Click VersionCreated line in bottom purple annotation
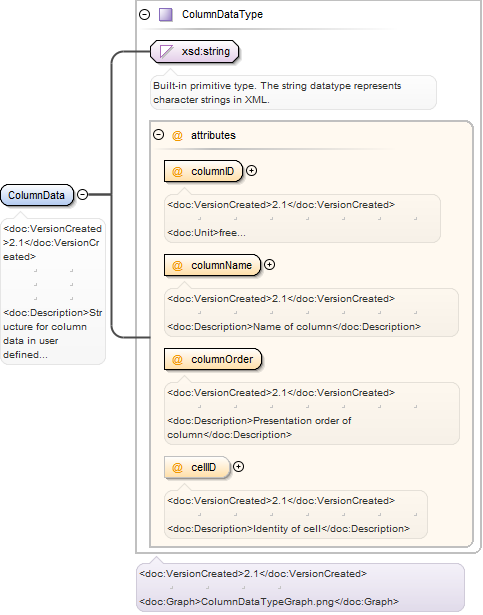The image size is (483, 615). tap(253, 574)
